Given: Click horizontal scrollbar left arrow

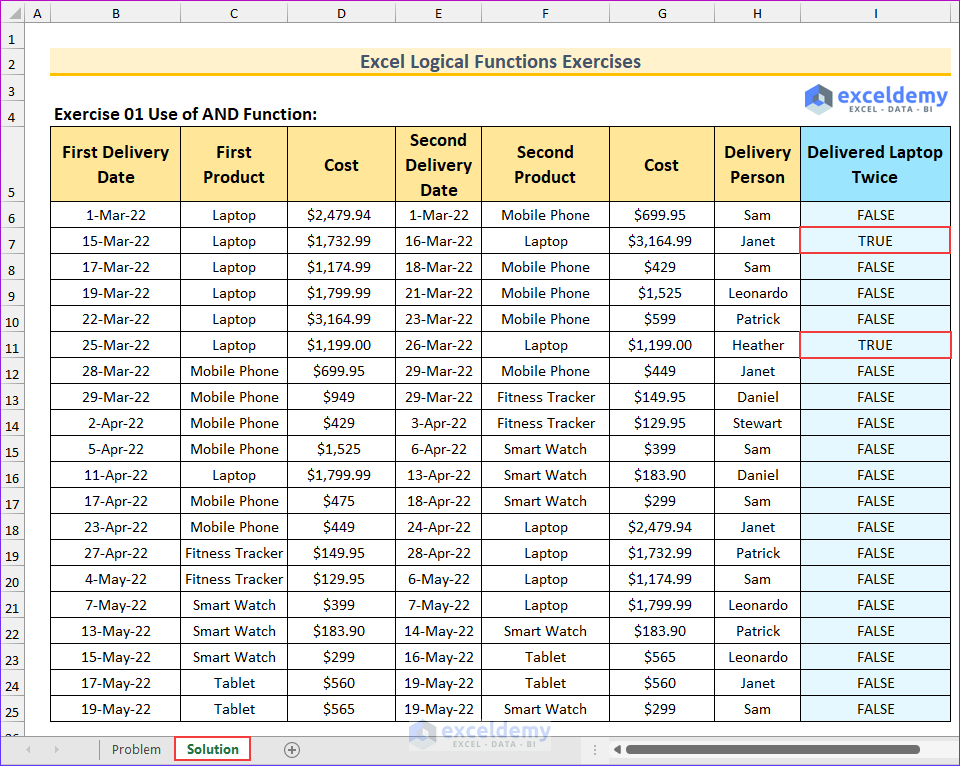Looking at the screenshot, I should point(617,749).
